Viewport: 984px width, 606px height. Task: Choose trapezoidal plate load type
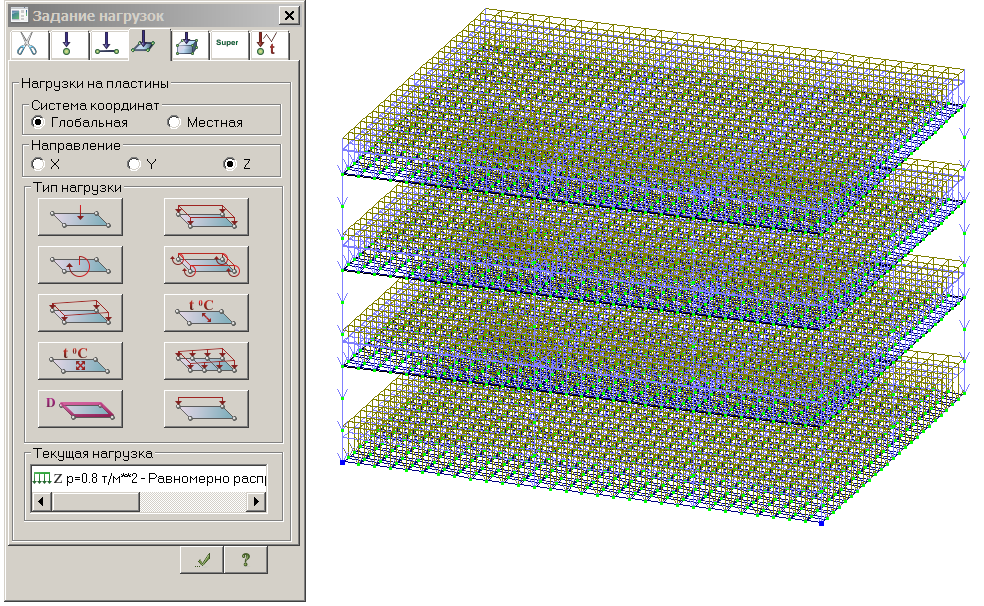coord(80,313)
